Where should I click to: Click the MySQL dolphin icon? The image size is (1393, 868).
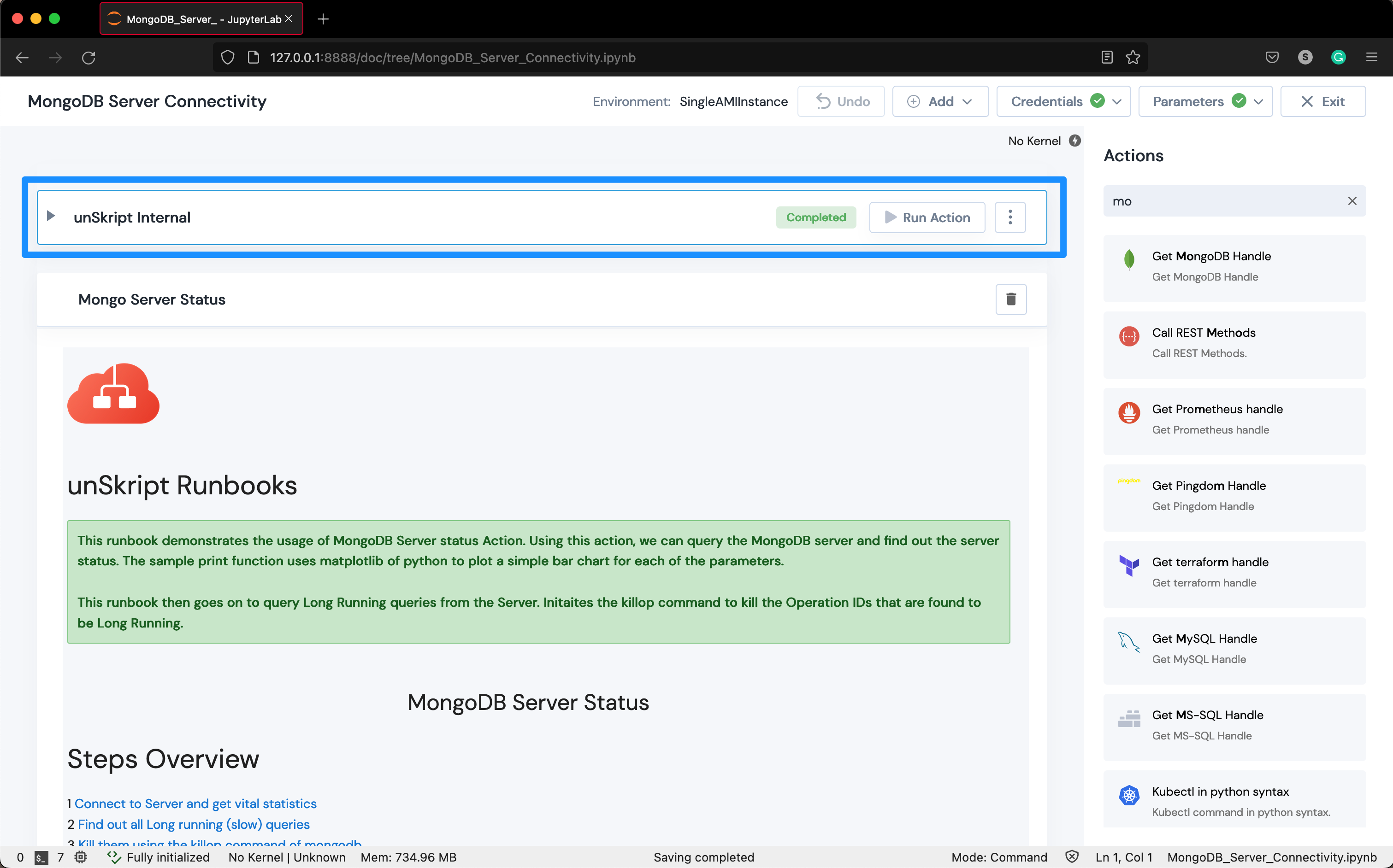point(1129,642)
